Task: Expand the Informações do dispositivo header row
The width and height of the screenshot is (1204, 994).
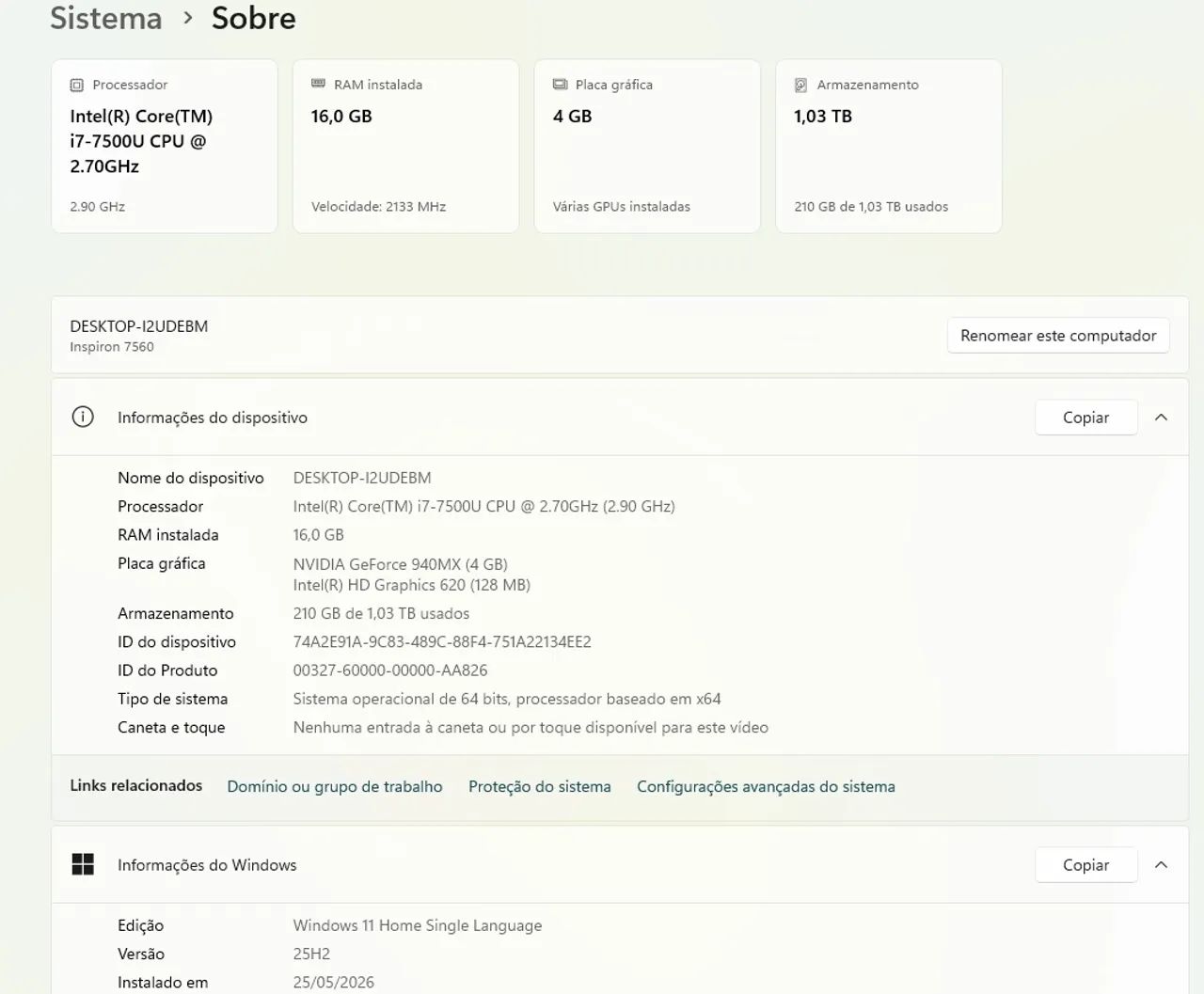Action: click(x=620, y=418)
